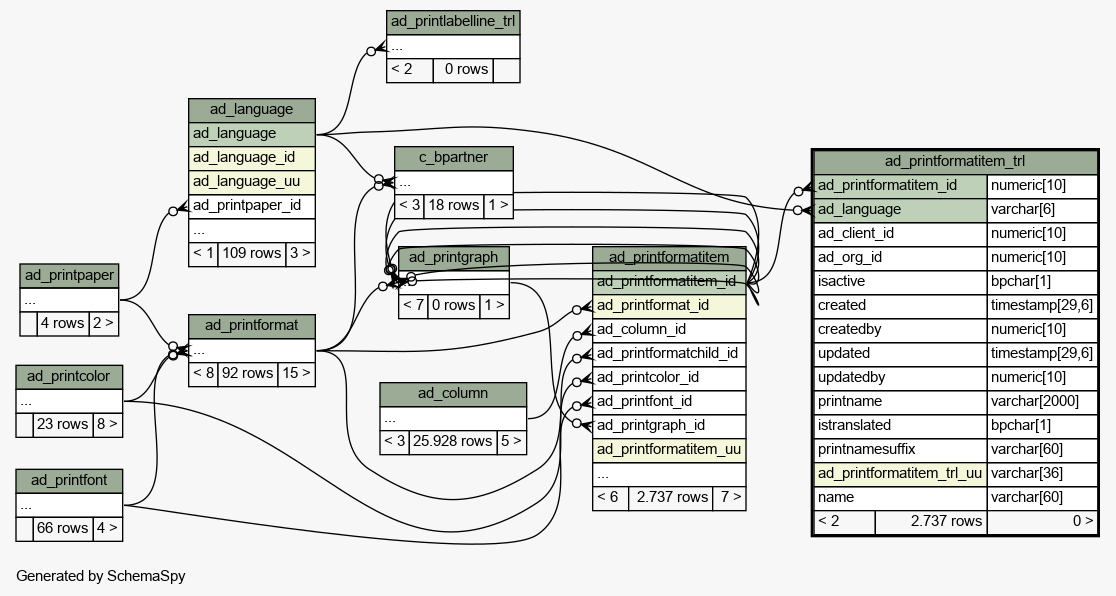Click the ad_printfont table title
Image resolution: width=1116 pixels, height=596 pixels.
coord(69,480)
